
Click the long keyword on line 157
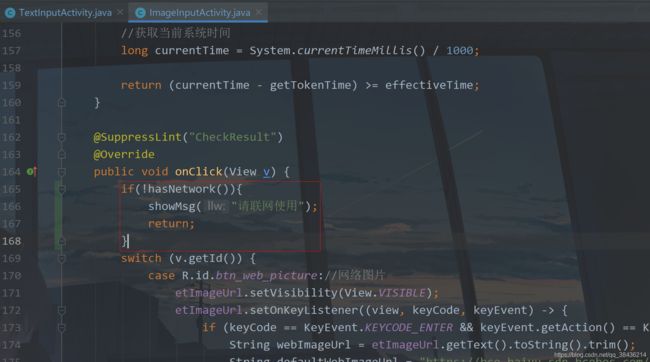pyautogui.click(x=134, y=51)
